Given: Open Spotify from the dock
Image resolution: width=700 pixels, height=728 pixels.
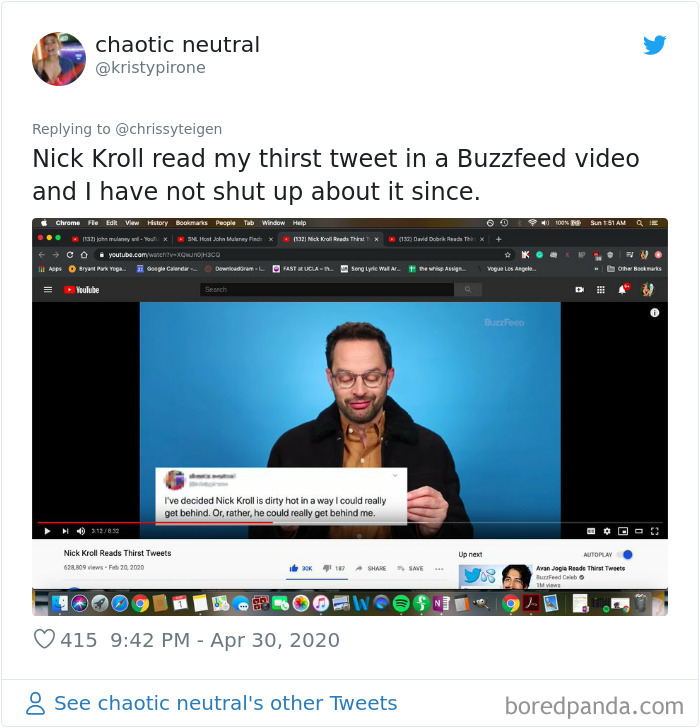Looking at the screenshot, I should 401,604.
